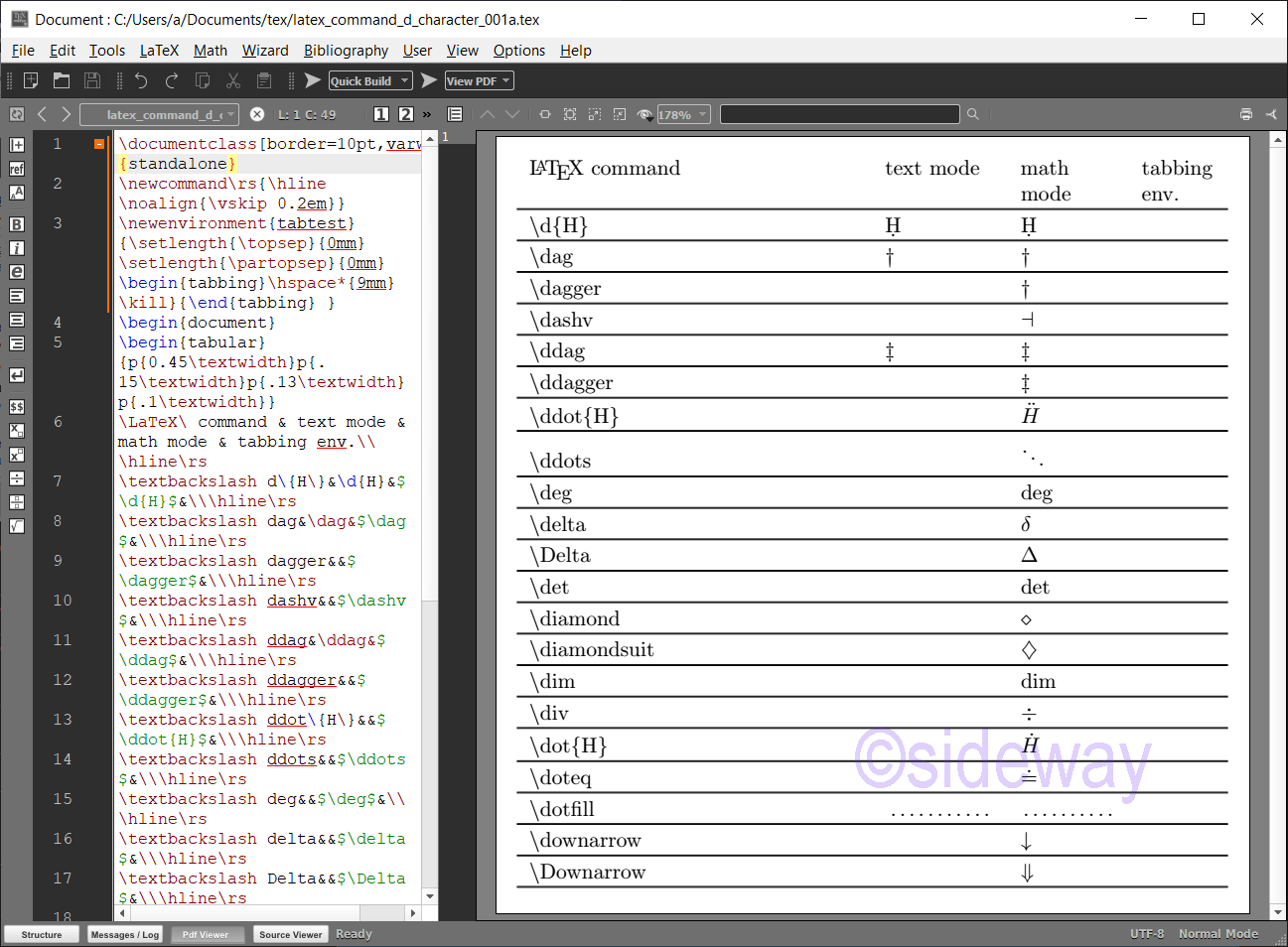This screenshot has height=947, width=1288.
Task: Toggle presentation mode with the eye icon
Action: (x=644, y=114)
